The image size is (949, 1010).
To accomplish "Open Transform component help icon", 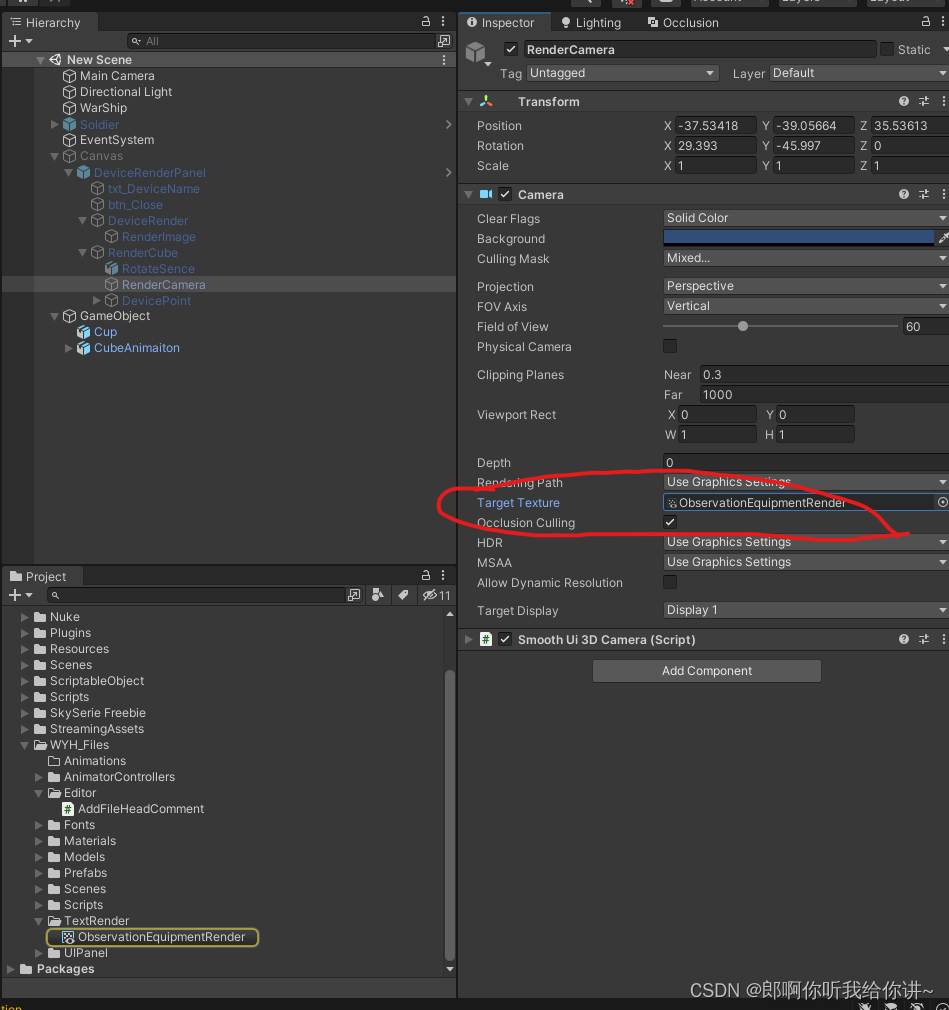I will pos(904,101).
